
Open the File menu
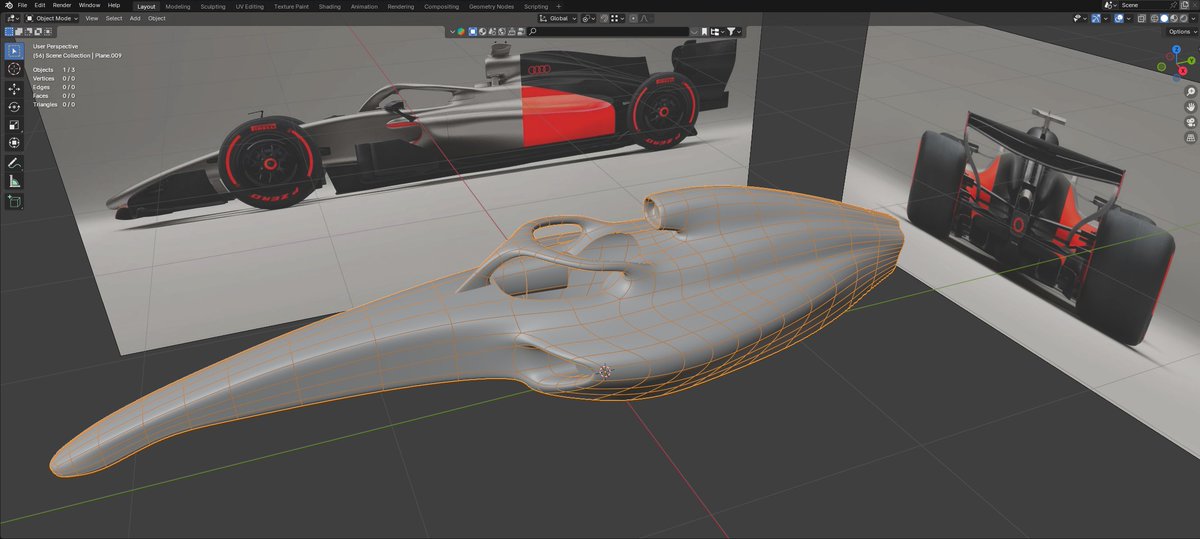[22, 5]
